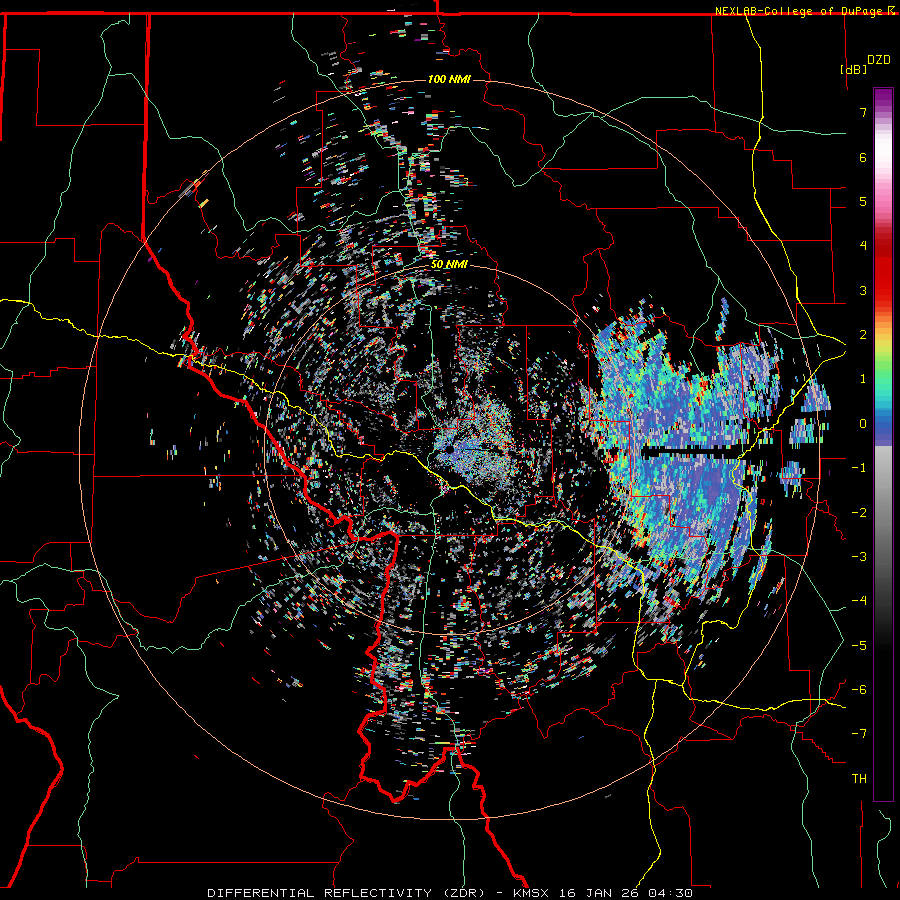Click the "0" value on the legend
Screen dimensions: 900x900
(863, 424)
